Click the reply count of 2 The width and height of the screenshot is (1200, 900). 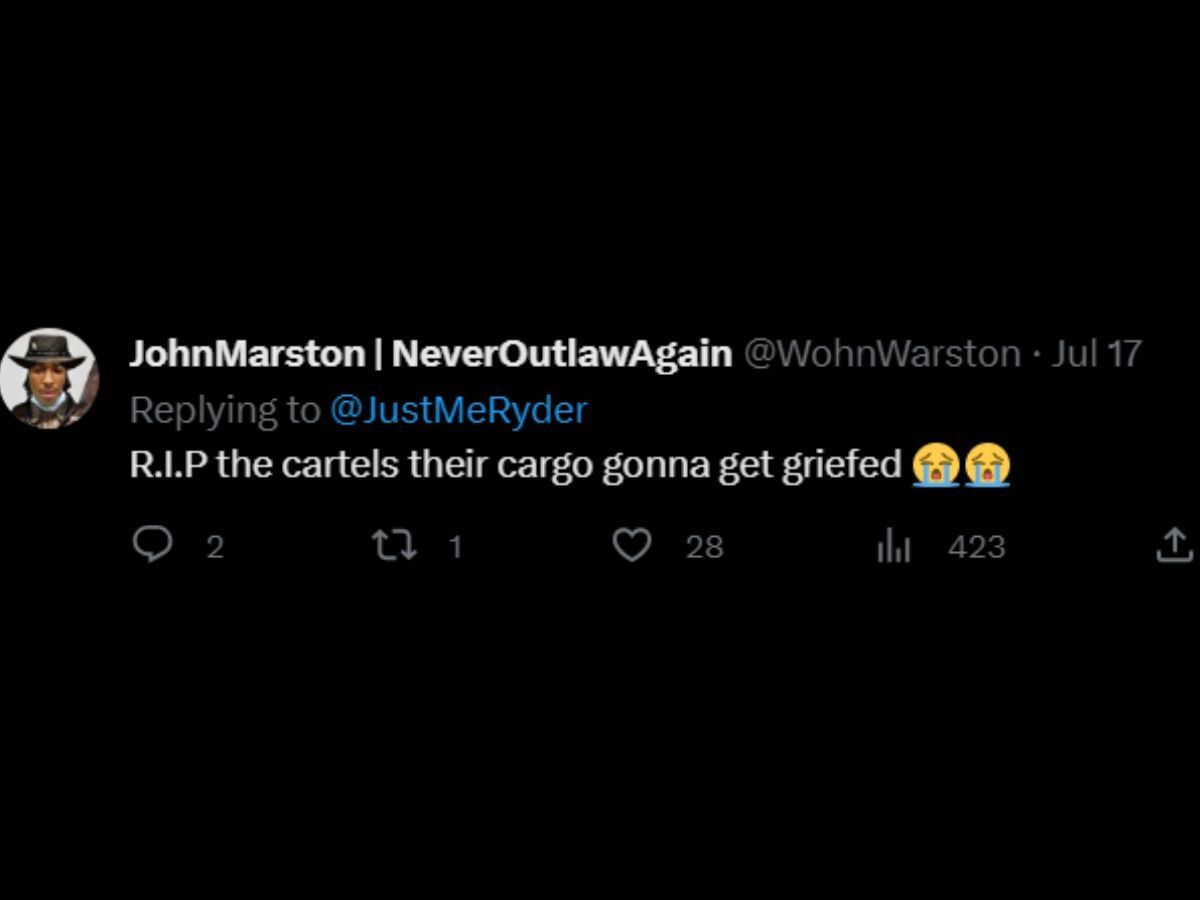tap(215, 546)
